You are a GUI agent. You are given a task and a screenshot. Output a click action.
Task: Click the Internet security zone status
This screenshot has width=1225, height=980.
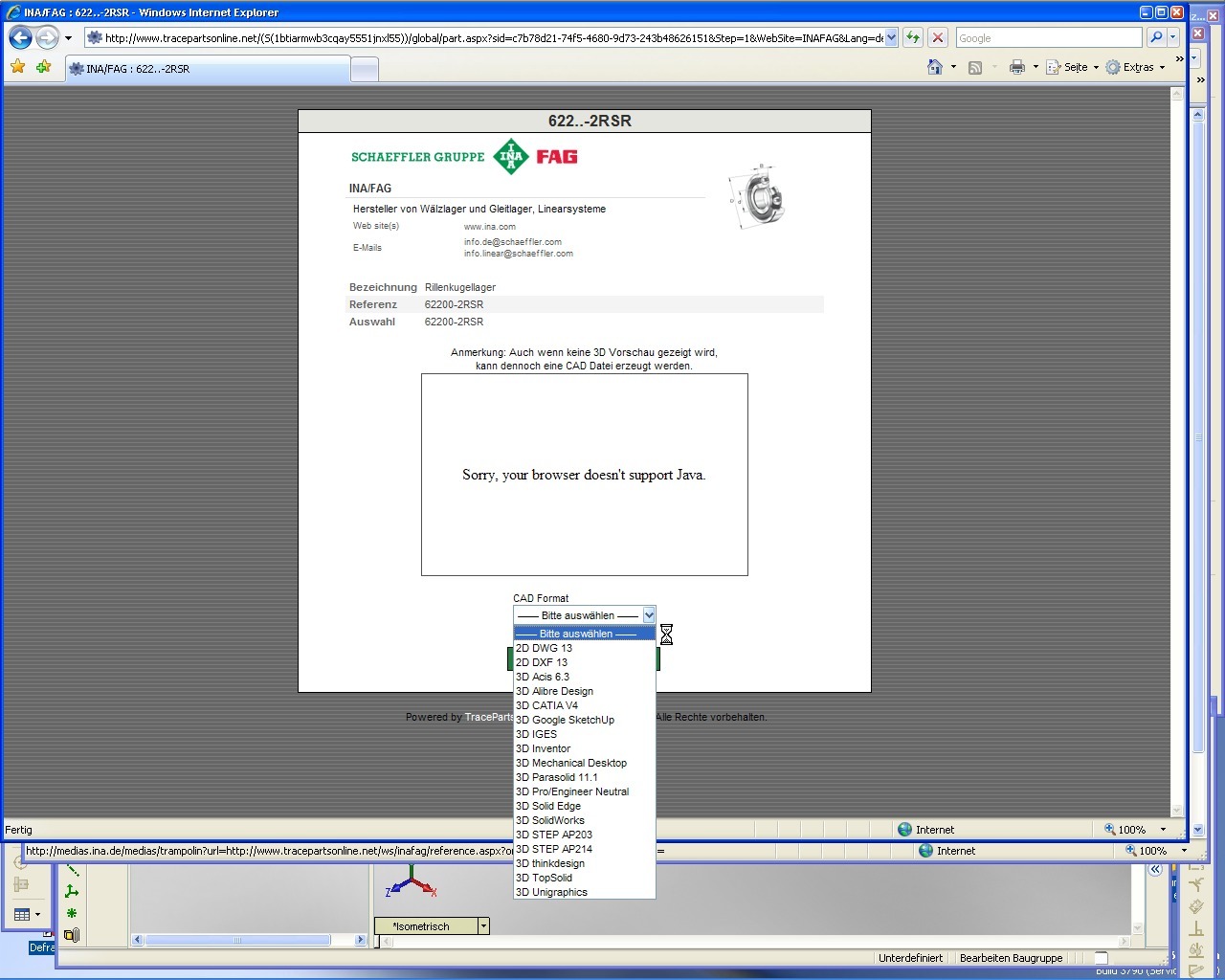926,830
